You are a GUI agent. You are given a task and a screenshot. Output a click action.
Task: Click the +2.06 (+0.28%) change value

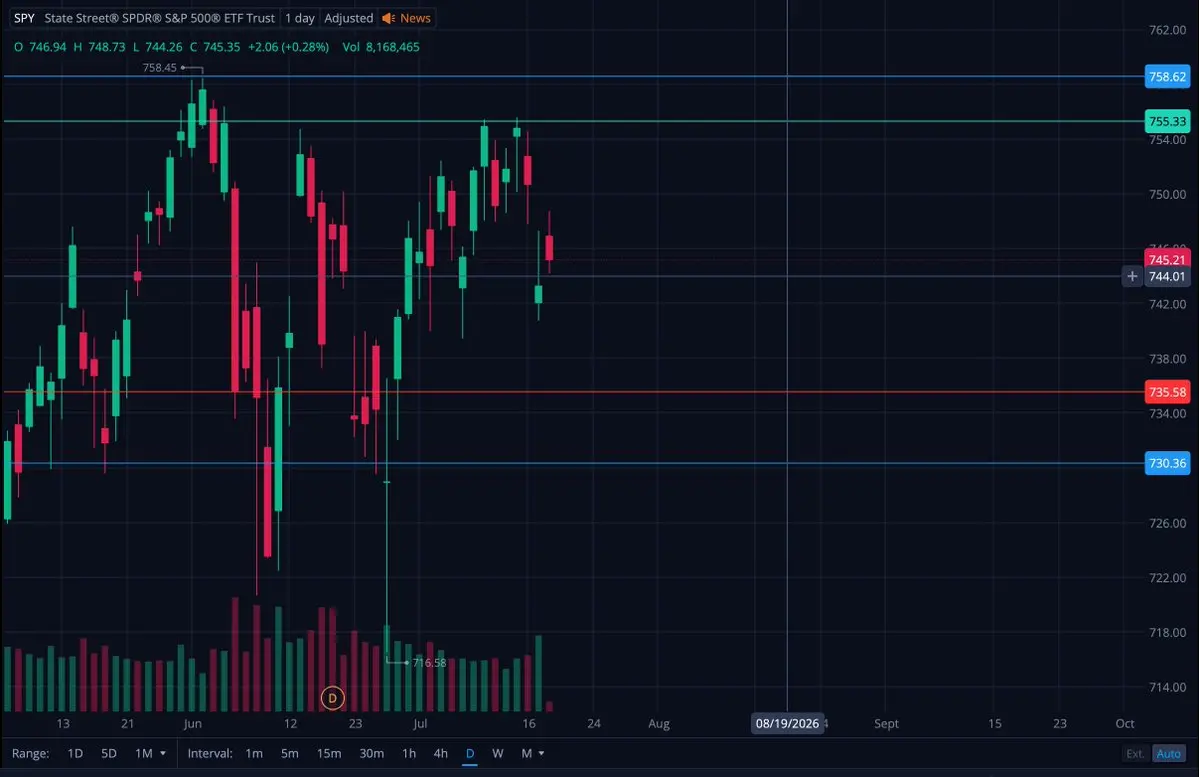tap(288, 47)
